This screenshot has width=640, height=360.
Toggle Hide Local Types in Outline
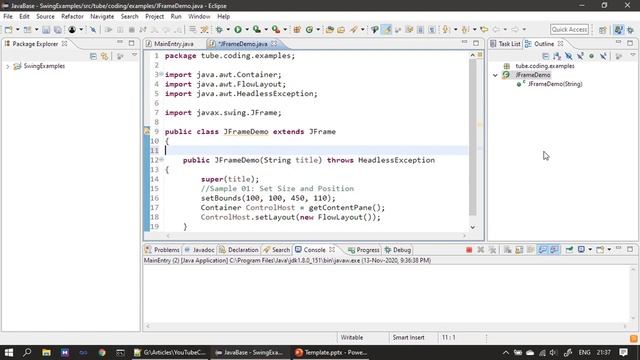pos(603,56)
